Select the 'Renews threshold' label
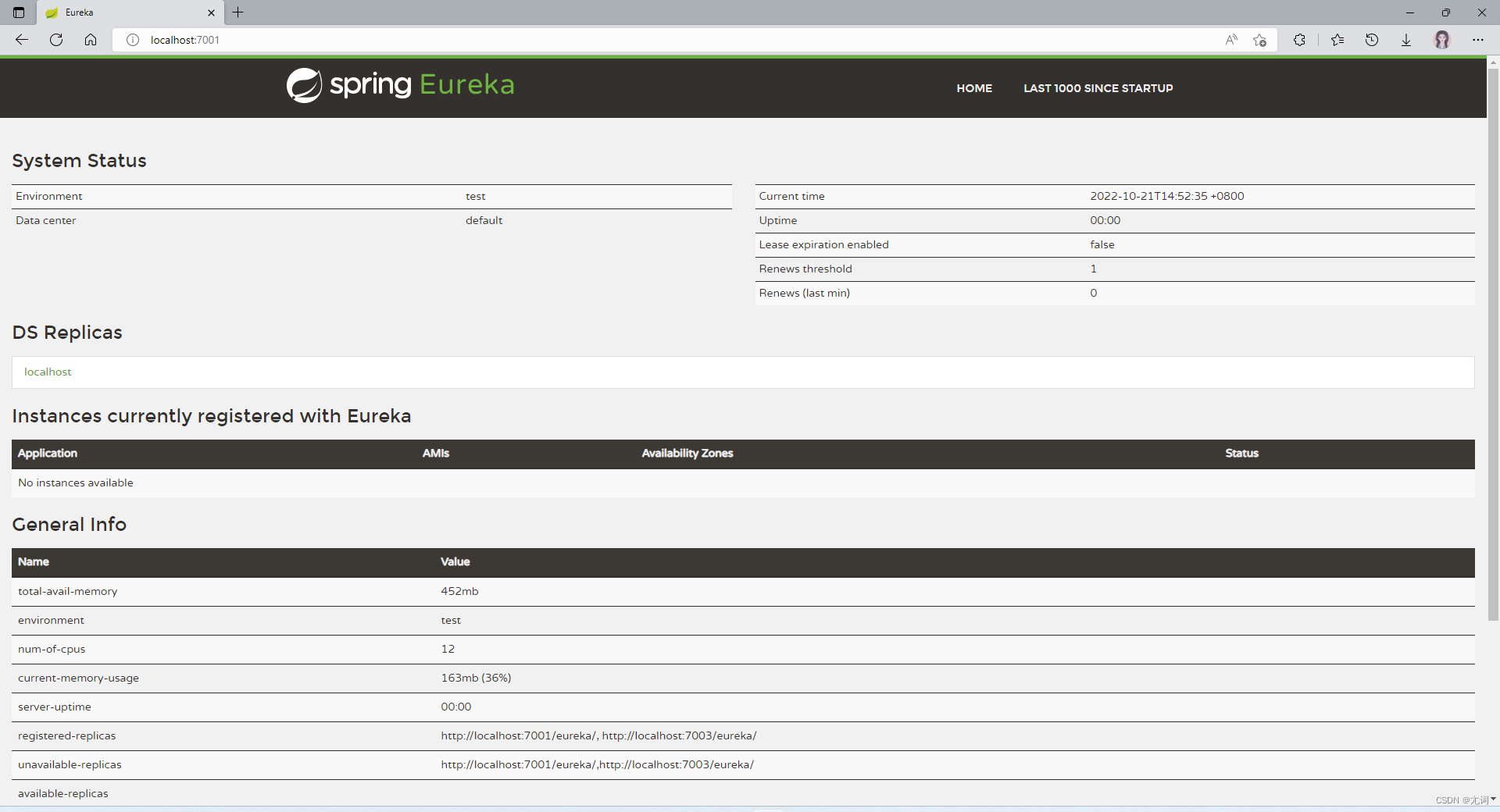 tap(805, 269)
